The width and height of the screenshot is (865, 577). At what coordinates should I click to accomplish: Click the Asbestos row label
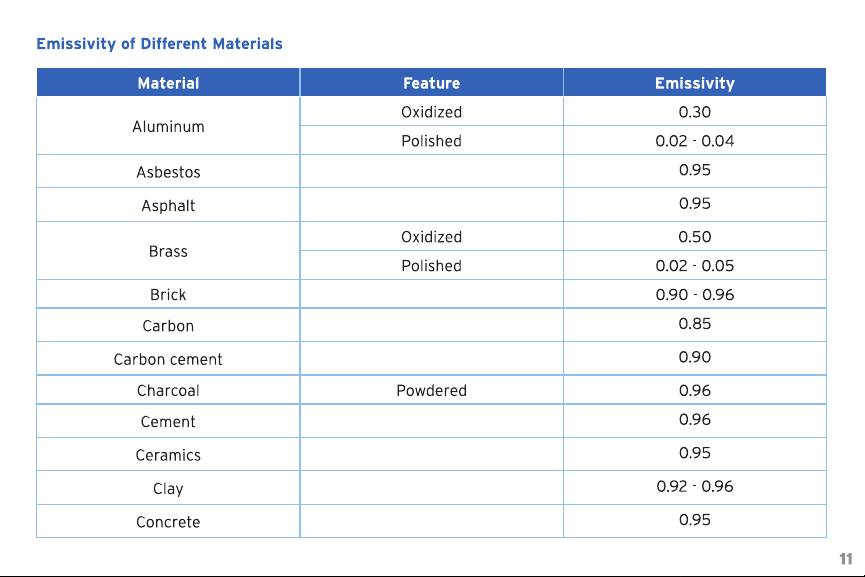[168, 172]
